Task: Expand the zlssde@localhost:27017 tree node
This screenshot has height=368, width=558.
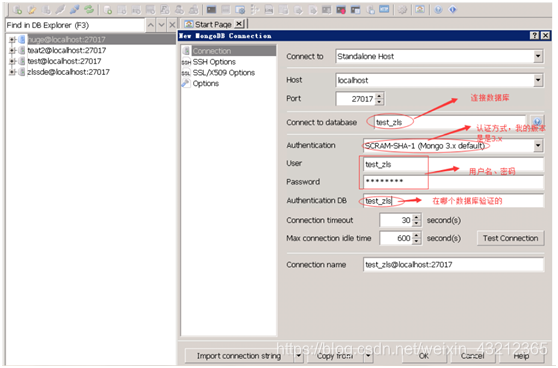Action: (x=12, y=72)
